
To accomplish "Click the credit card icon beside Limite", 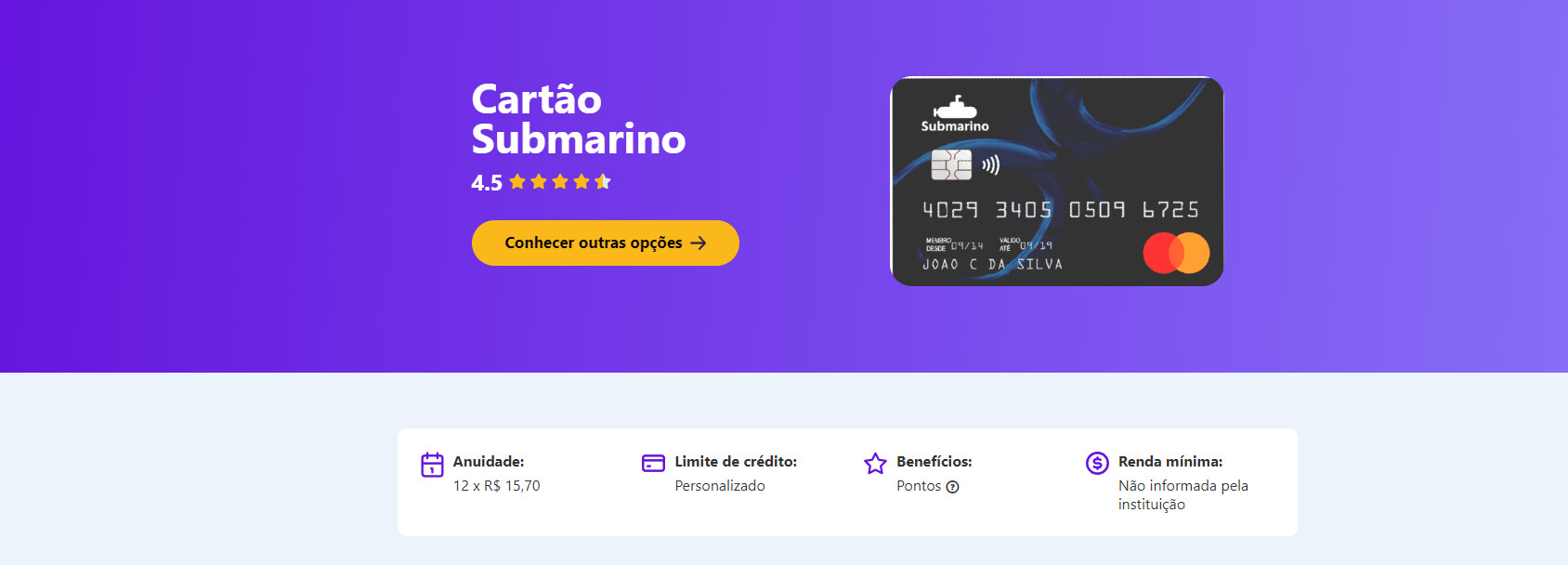I will (654, 463).
